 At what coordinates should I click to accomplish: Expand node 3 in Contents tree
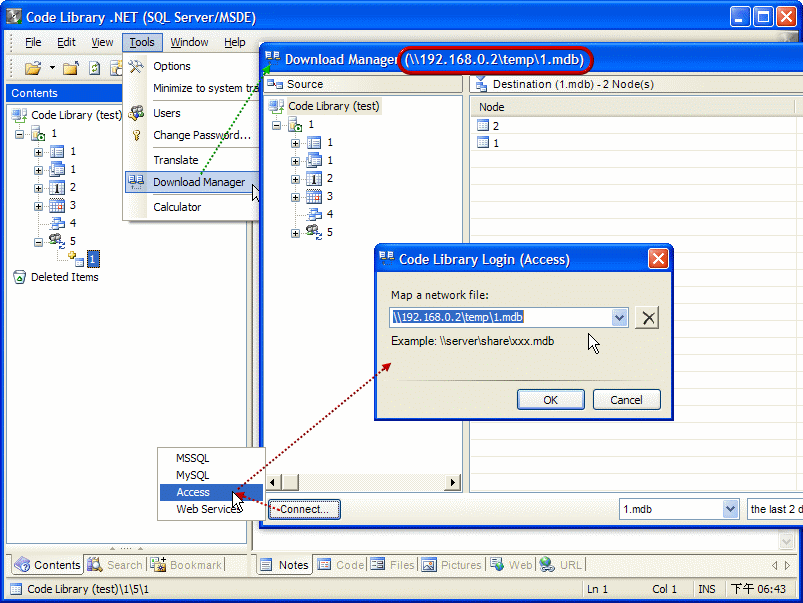(38, 206)
